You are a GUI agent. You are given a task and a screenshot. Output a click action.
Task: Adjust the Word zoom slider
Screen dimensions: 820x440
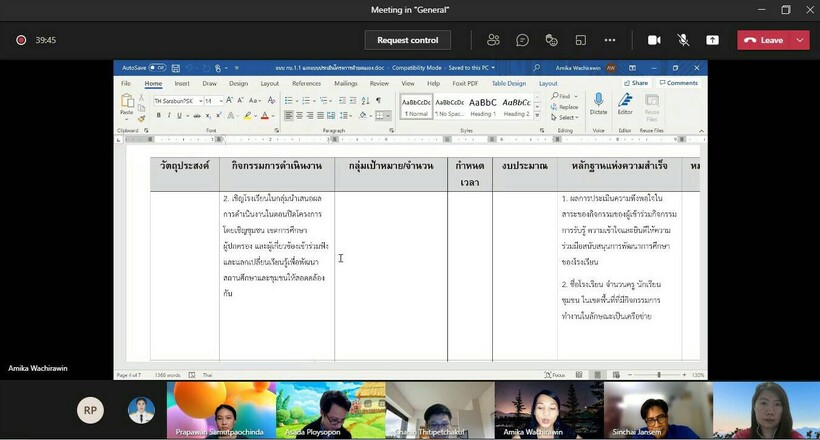point(661,375)
